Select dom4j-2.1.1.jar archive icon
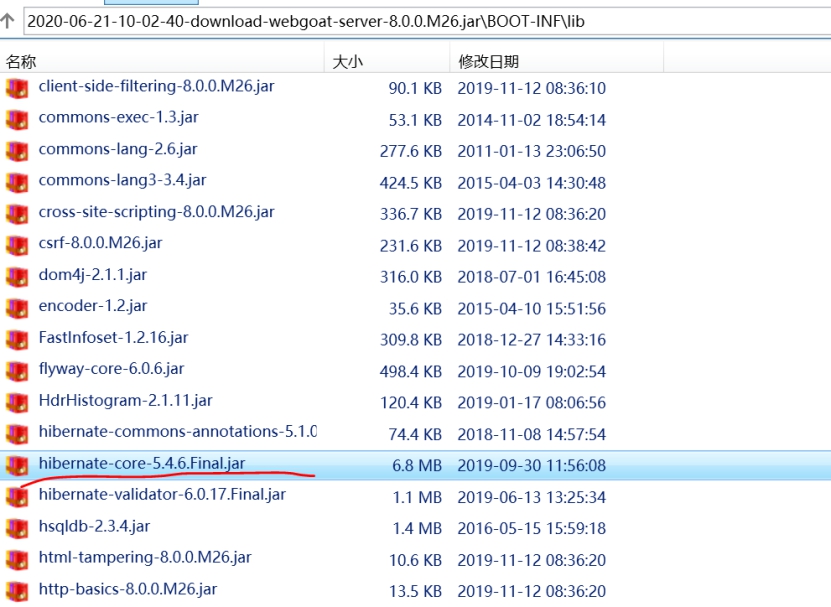This screenshot has width=831, height=607. [x=17, y=277]
